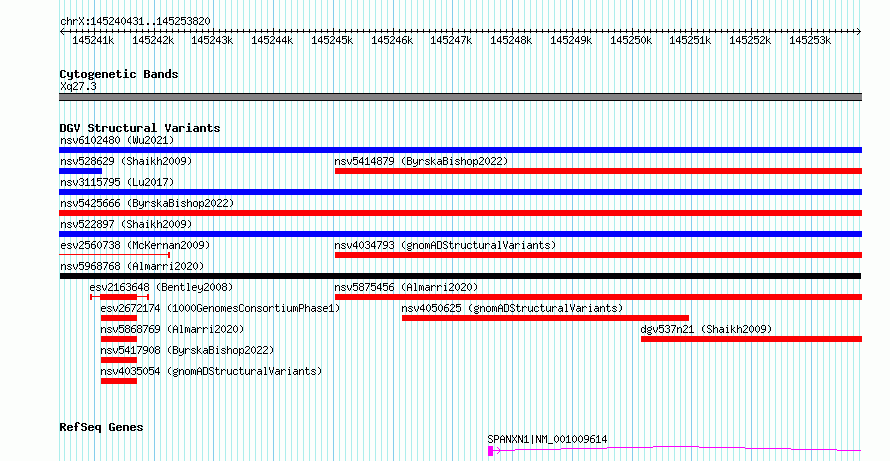Open nsv5414879 (ByrskaBishop2022) variant label
Viewport: 890px width, 461px height.
point(421,161)
